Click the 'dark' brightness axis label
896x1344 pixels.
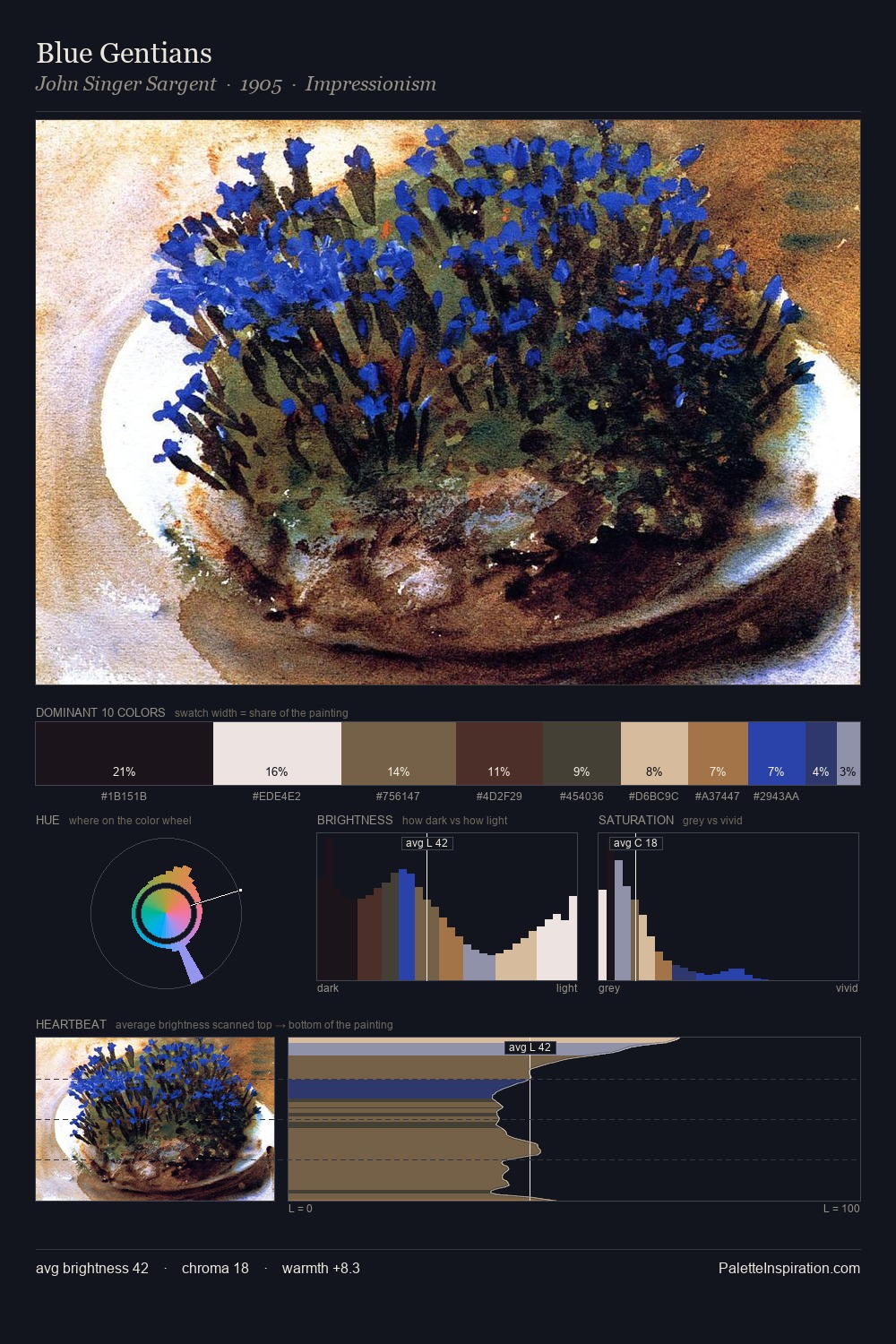pyautogui.click(x=328, y=988)
